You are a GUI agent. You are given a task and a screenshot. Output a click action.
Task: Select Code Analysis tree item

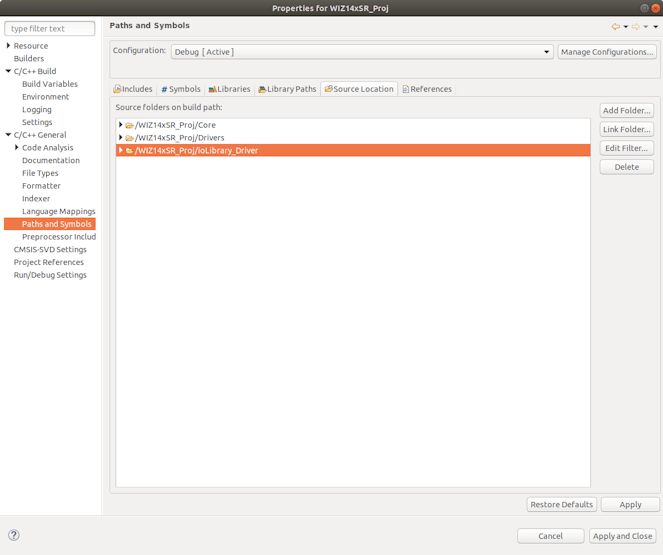47,148
